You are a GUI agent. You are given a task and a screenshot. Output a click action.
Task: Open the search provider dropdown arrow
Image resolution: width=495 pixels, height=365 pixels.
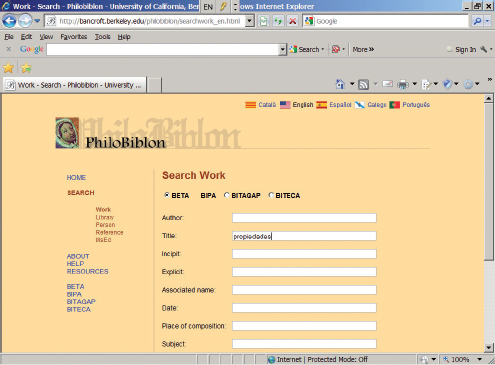tap(487, 21)
